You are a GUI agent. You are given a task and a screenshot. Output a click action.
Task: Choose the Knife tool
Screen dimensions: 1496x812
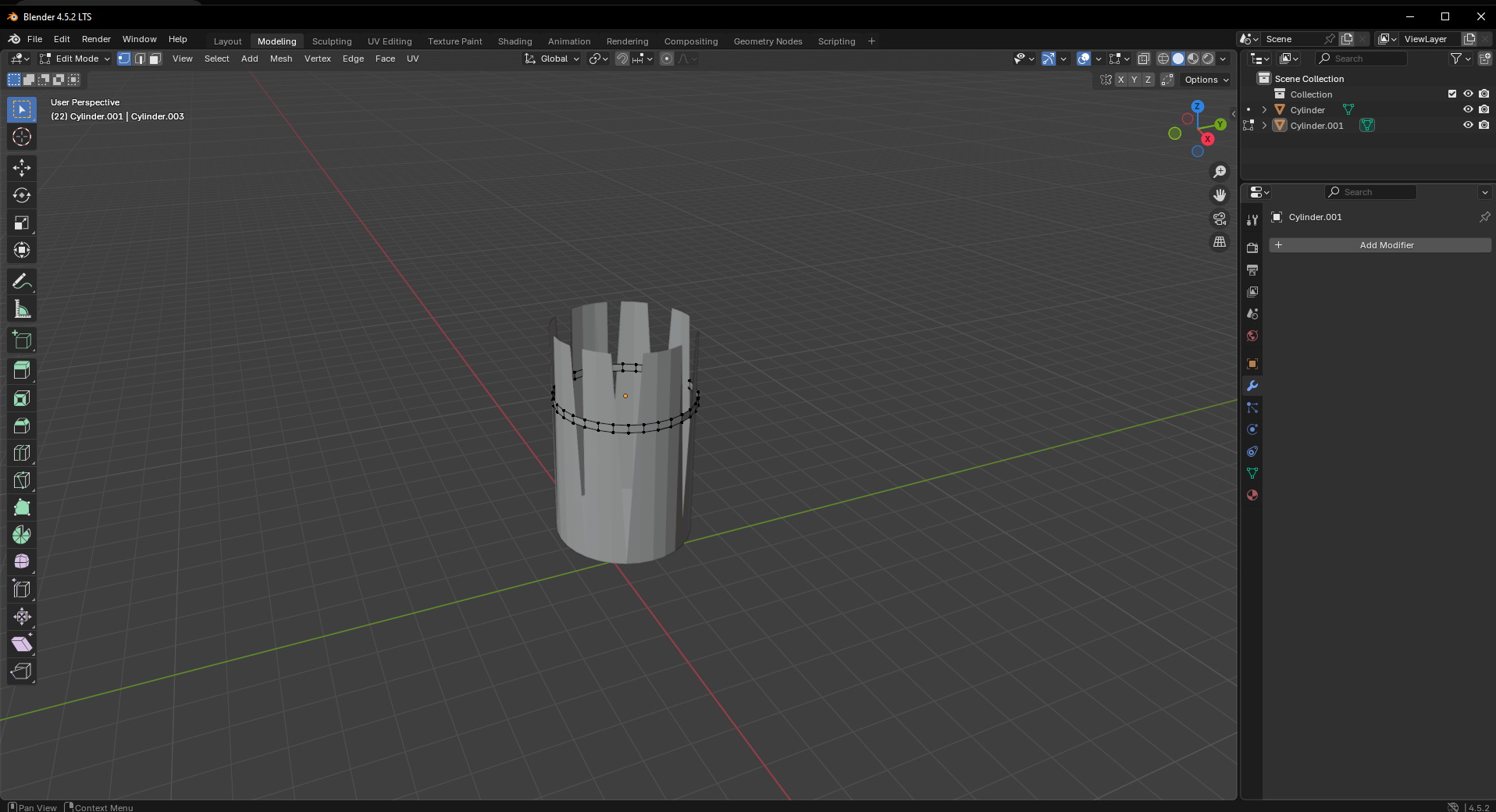click(x=22, y=480)
